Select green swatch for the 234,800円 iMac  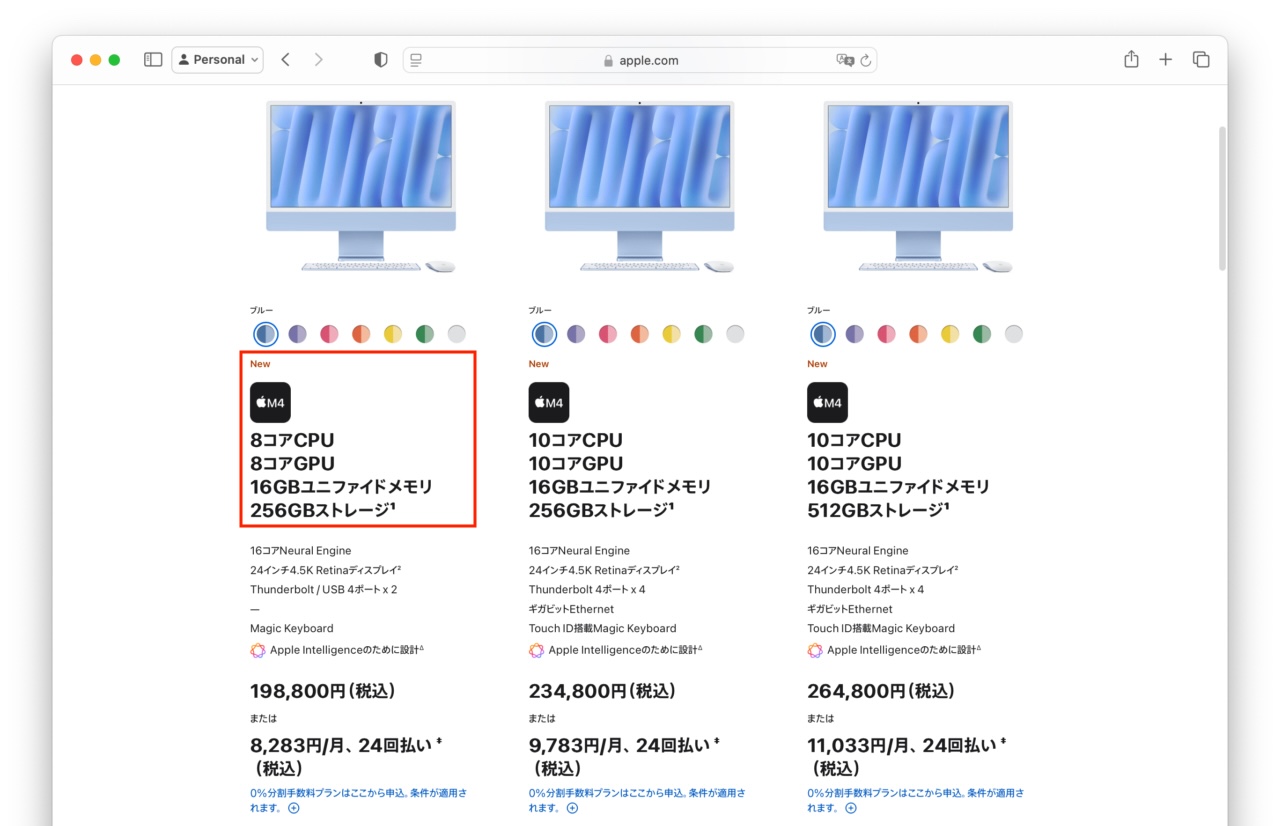point(703,334)
